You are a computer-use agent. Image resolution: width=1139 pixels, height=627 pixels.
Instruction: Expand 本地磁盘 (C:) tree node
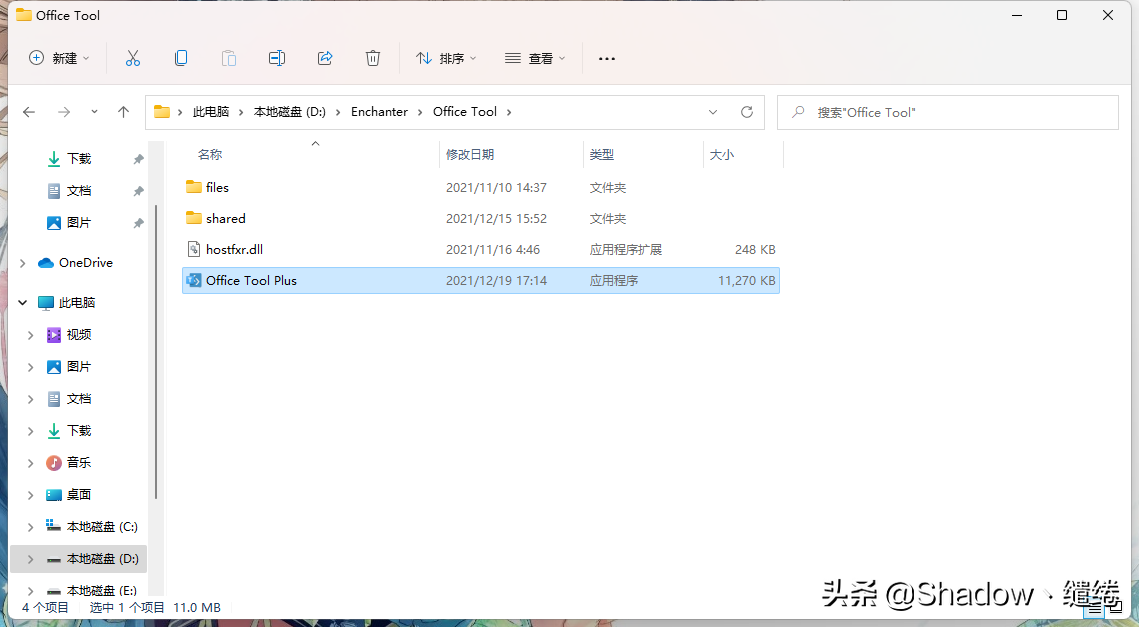31,527
